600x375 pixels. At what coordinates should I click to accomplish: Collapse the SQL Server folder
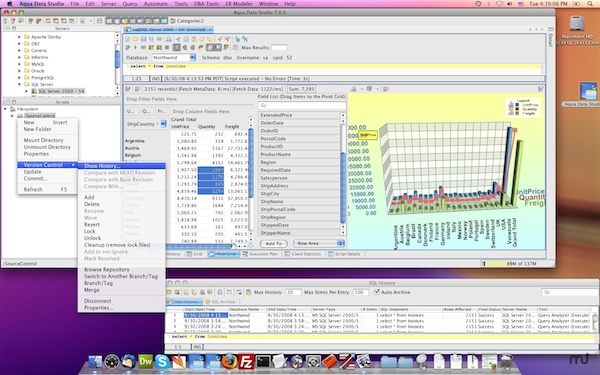click(20, 84)
